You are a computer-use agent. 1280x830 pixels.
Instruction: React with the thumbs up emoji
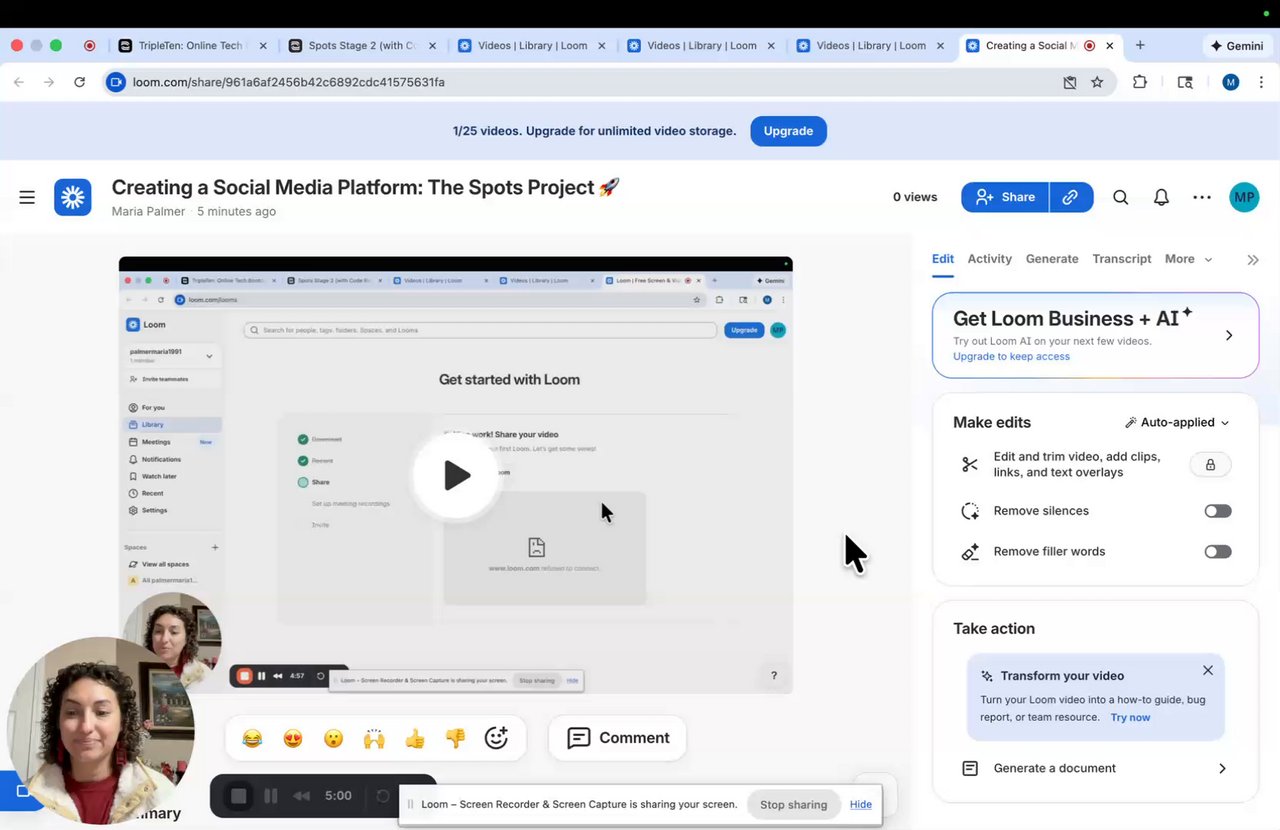[x=415, y=738]
